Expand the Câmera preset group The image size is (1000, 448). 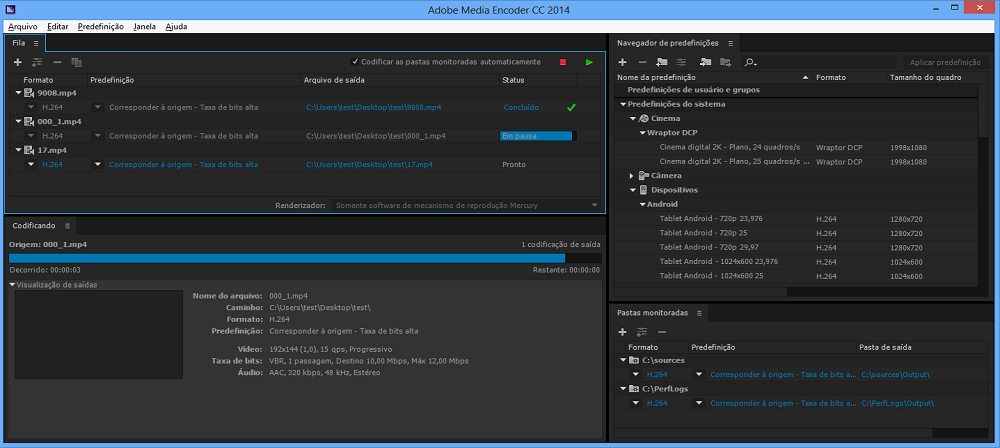pos(632,175)
